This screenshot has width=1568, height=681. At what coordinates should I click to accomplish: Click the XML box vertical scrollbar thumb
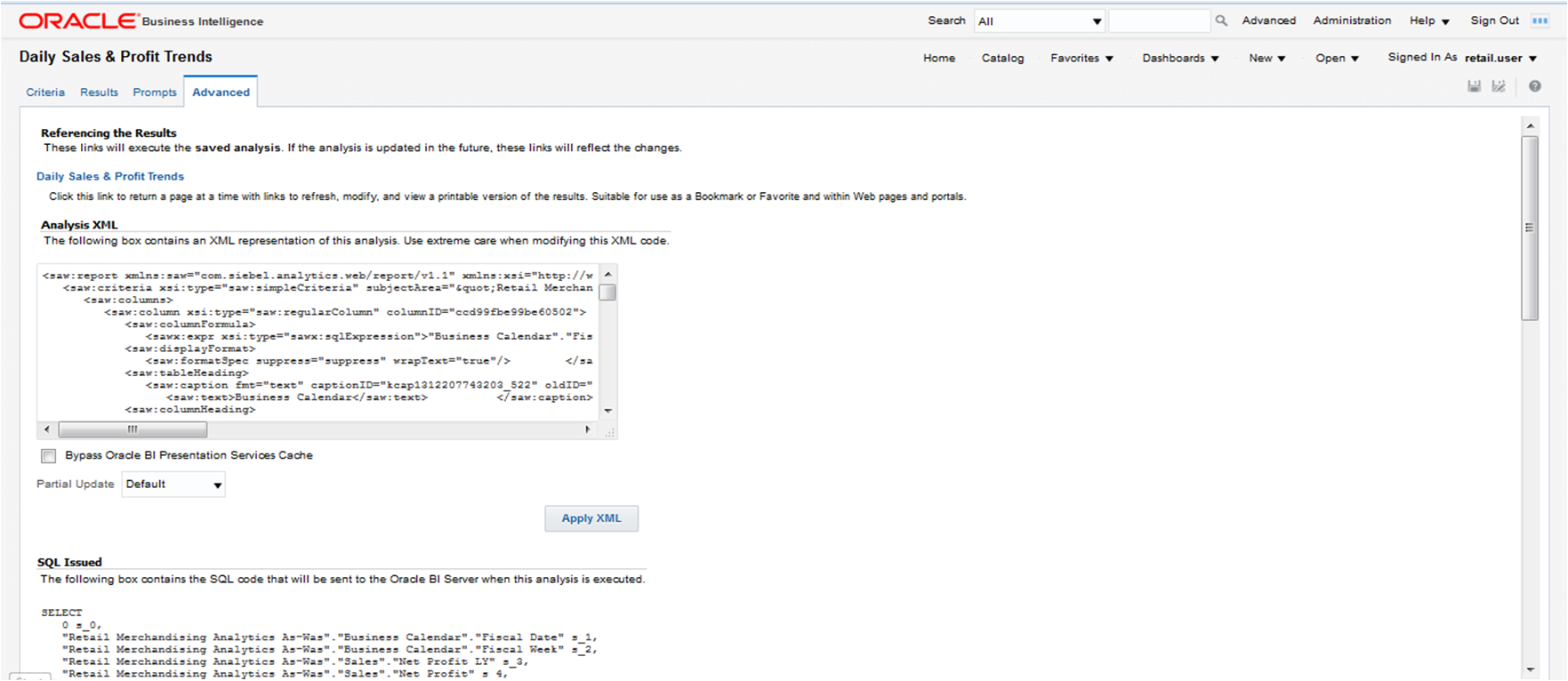click(x=607, y=292)
